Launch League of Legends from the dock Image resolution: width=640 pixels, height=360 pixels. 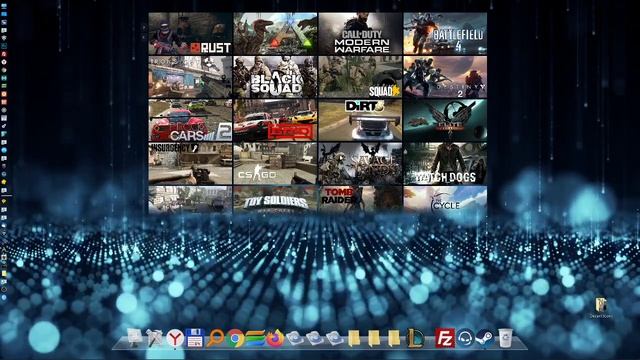point(416,338)
